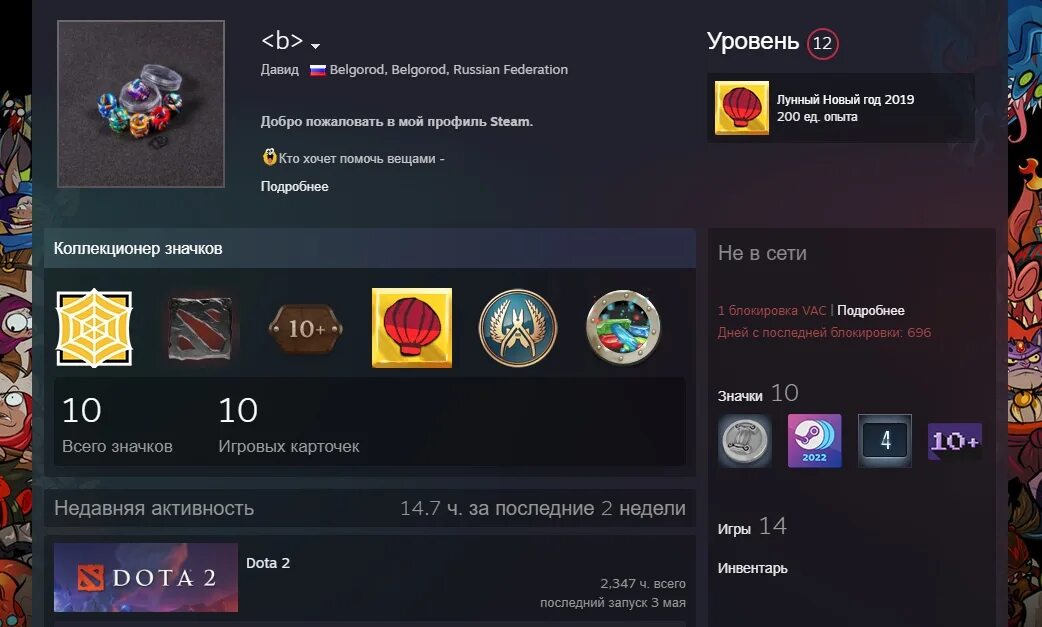Select the brown 10+ games badge
This screenshot has width=1042, height=627.
306,328
